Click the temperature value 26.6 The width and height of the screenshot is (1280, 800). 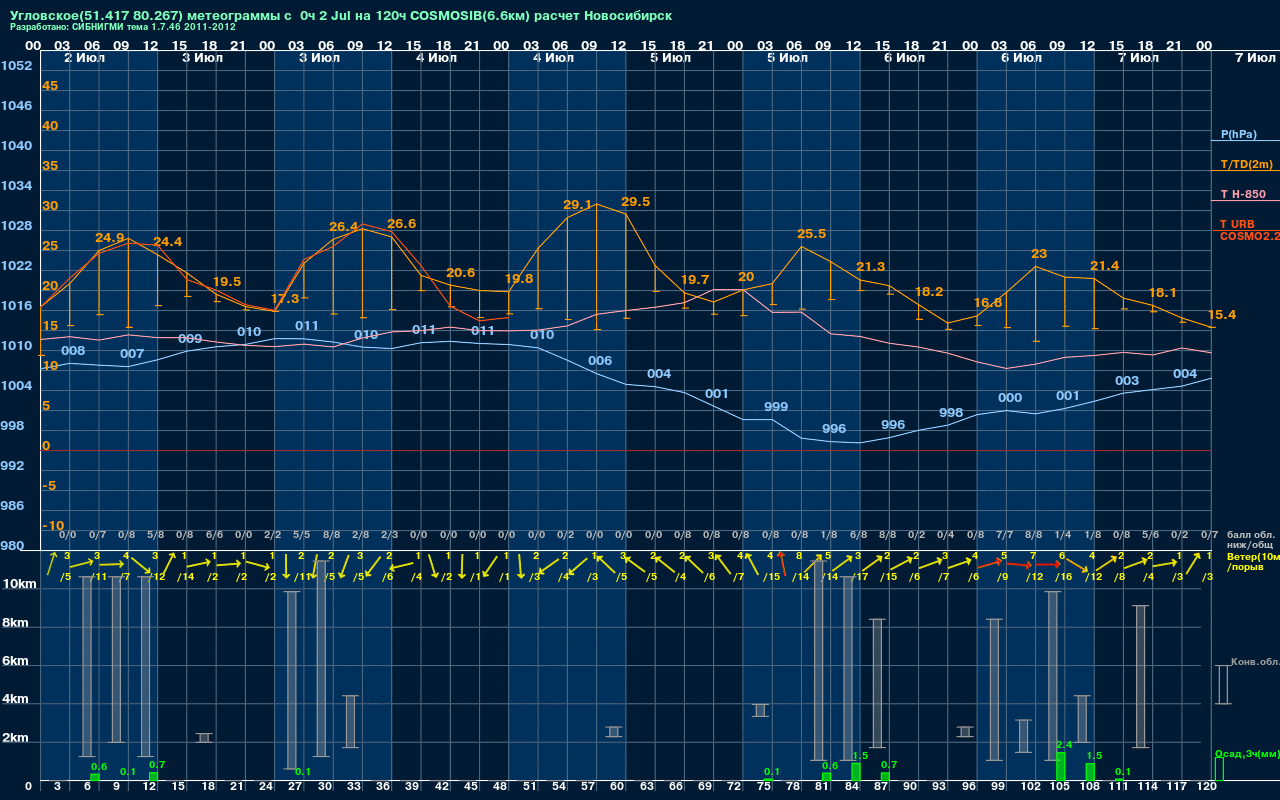402,224
